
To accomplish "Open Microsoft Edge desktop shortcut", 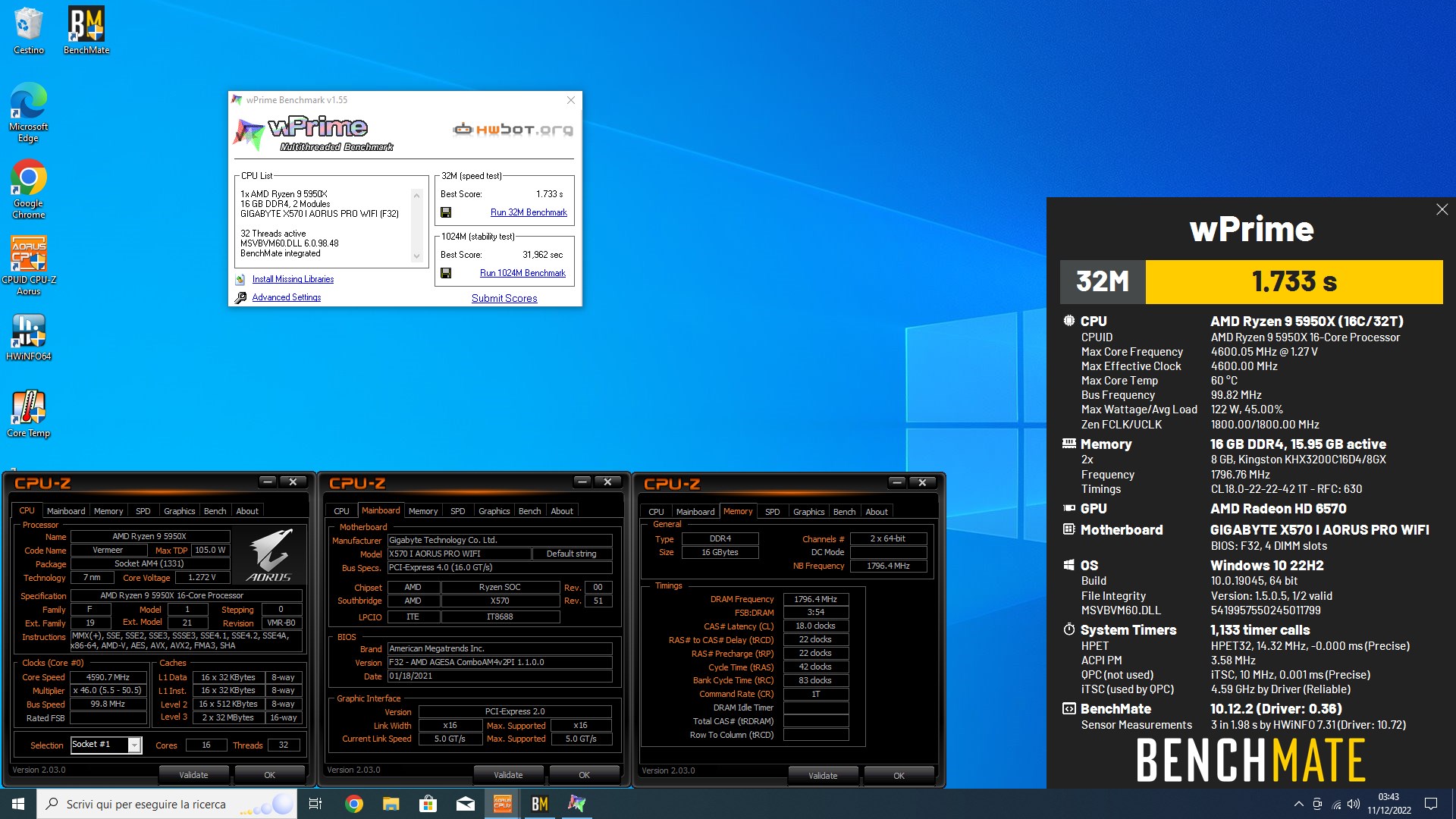I will pos(29,112).
